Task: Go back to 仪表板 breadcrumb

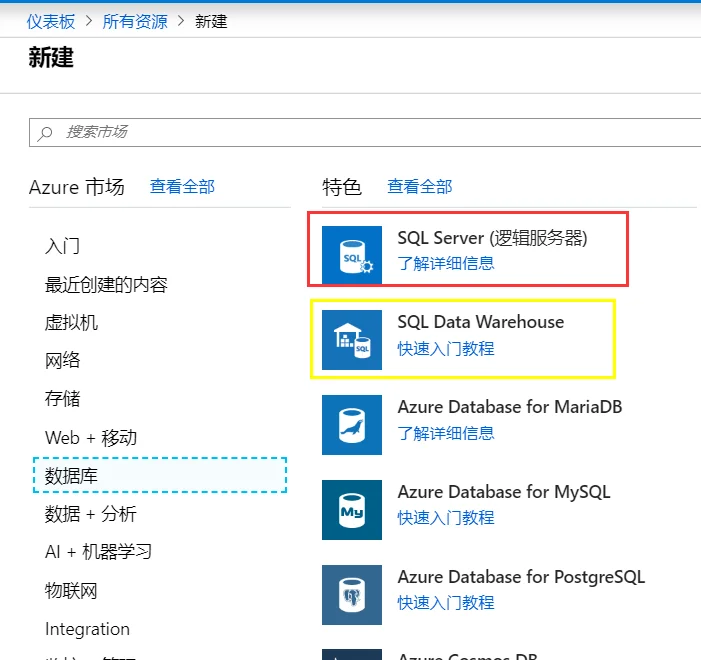Action: (51, 21)
